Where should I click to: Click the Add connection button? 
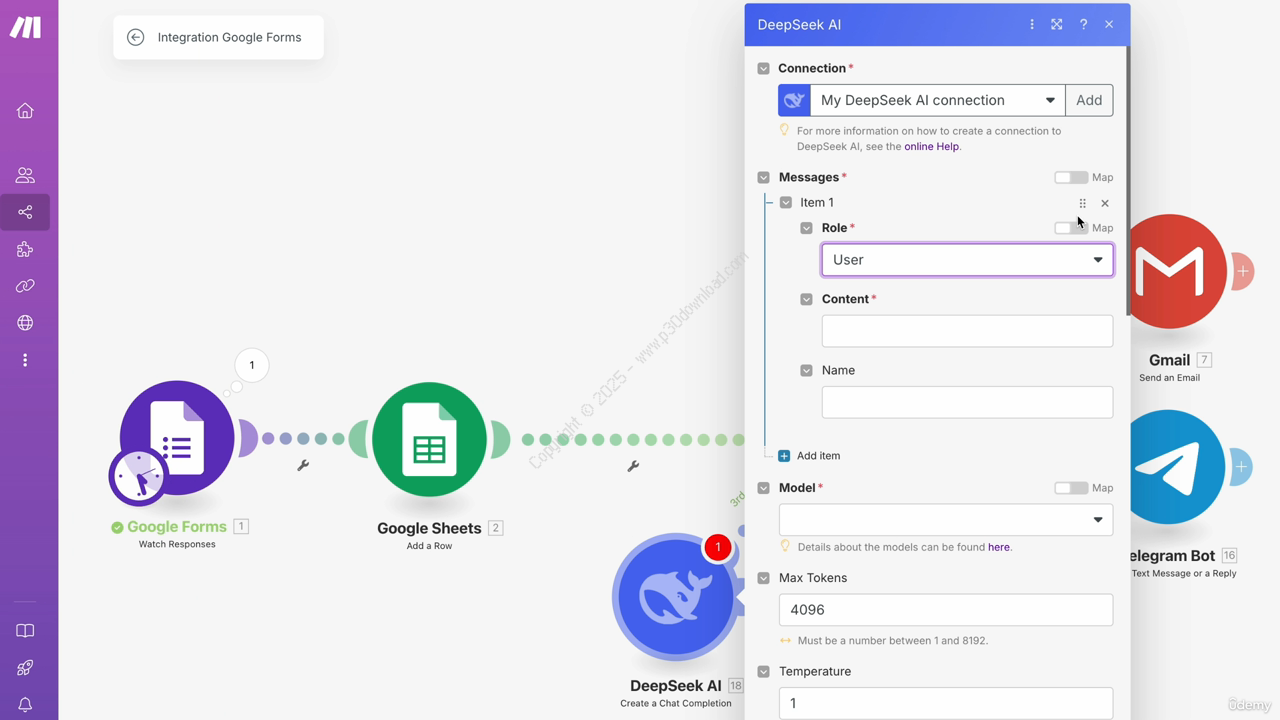[x=1089, y=100]
